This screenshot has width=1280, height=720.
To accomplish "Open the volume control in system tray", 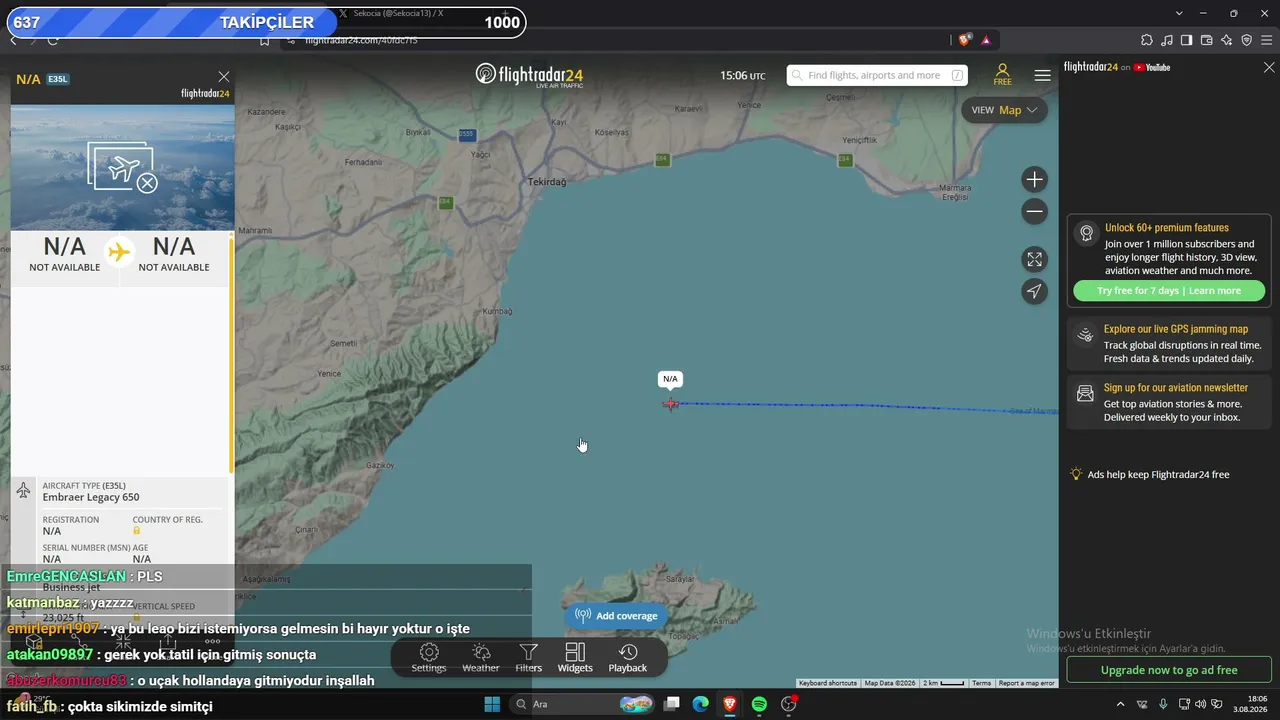I will coord(1201,704).
